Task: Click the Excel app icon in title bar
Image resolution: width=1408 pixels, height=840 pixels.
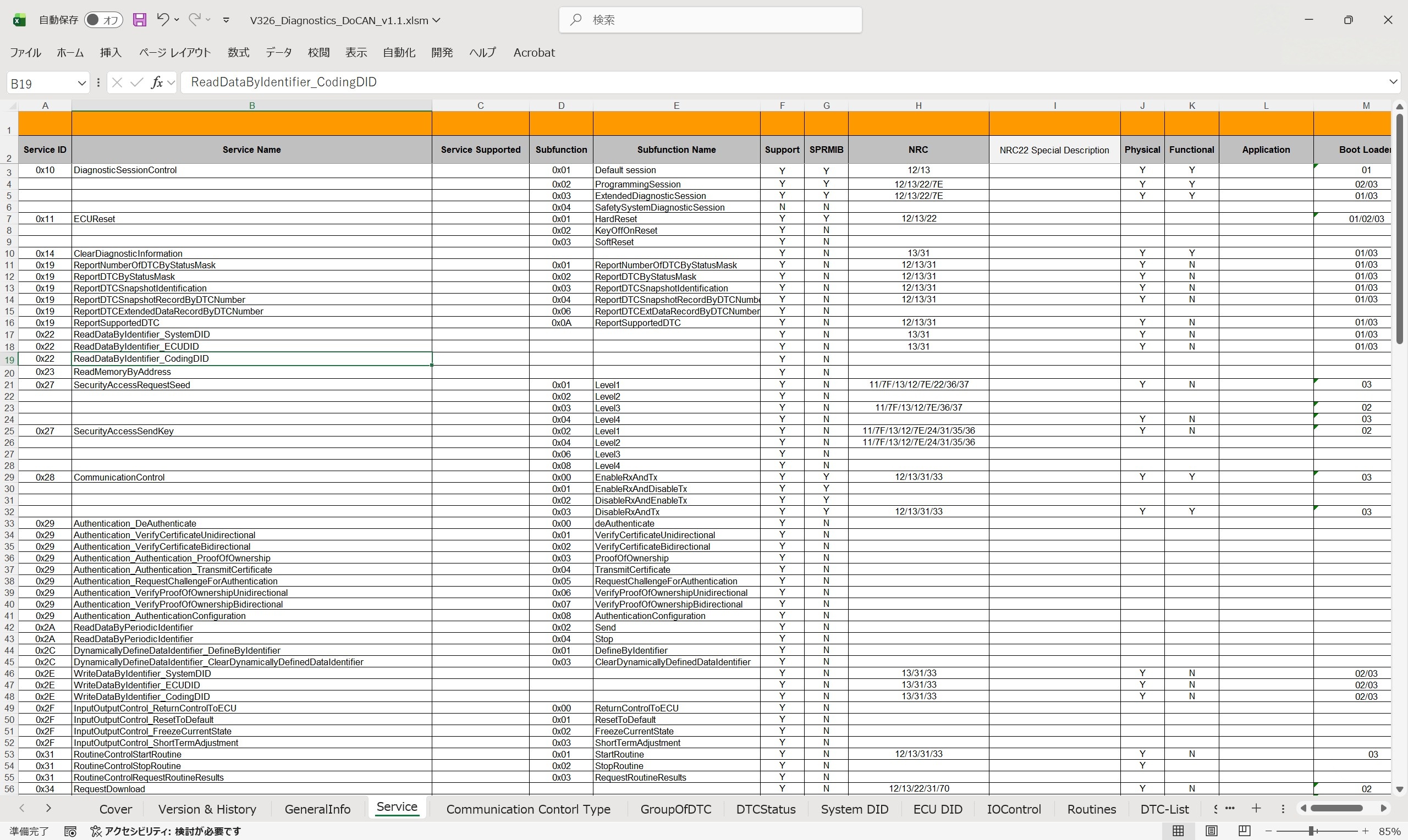Action: point(19,20)
